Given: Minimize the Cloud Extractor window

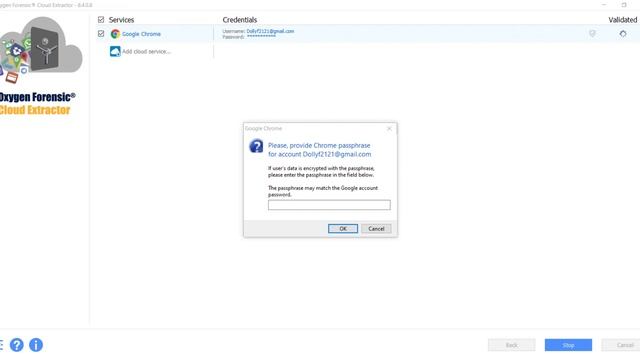Looking at the screenshot, I should [604, 5].
